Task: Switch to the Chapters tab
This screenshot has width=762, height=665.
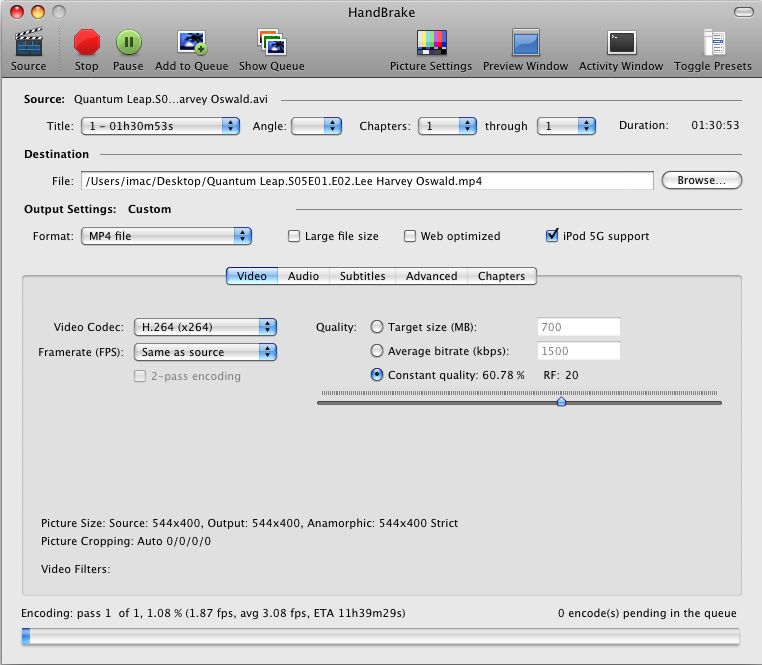Action: click(502, 276)
